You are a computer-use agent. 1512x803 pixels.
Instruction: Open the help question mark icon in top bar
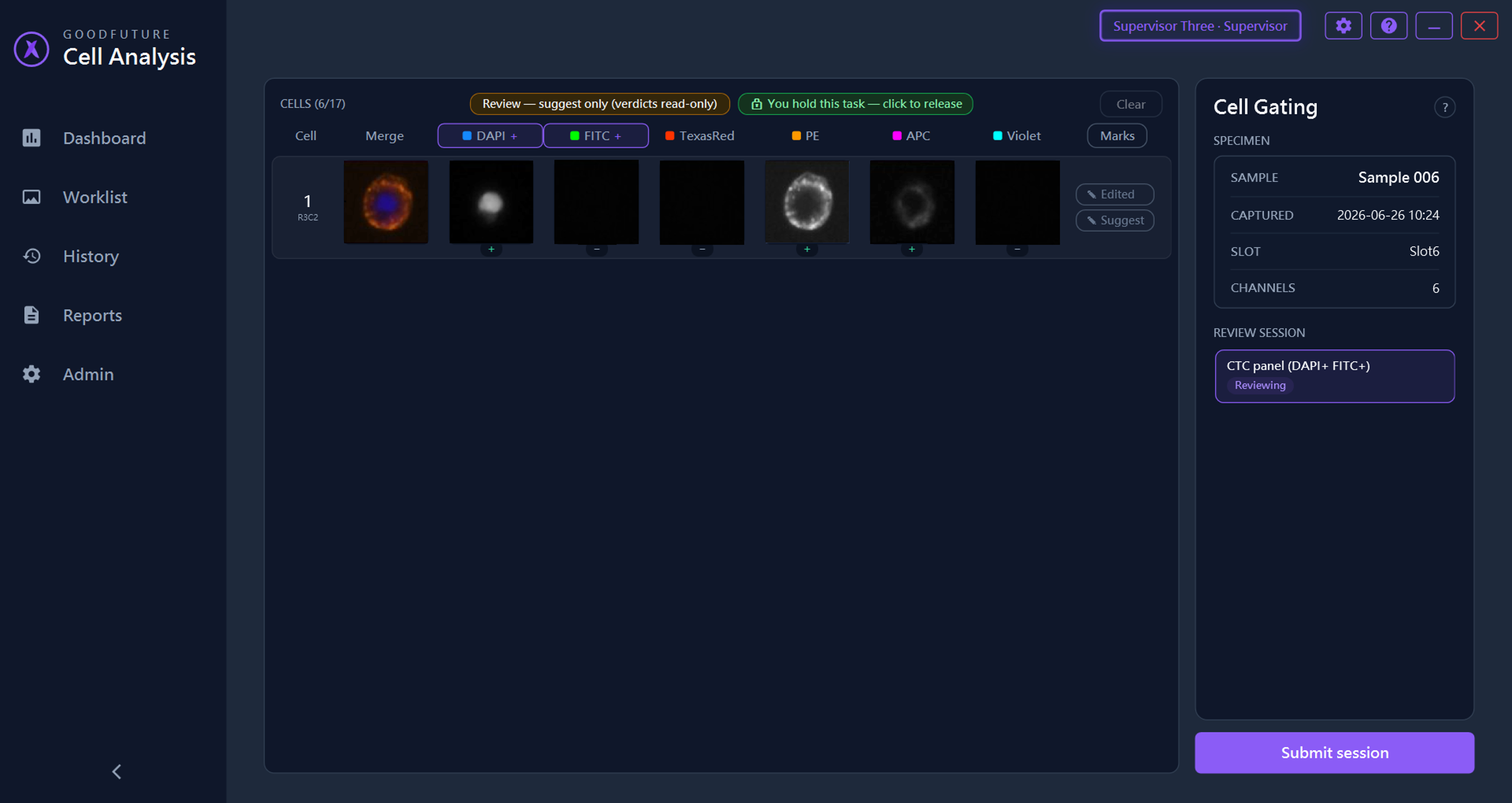1388,26
